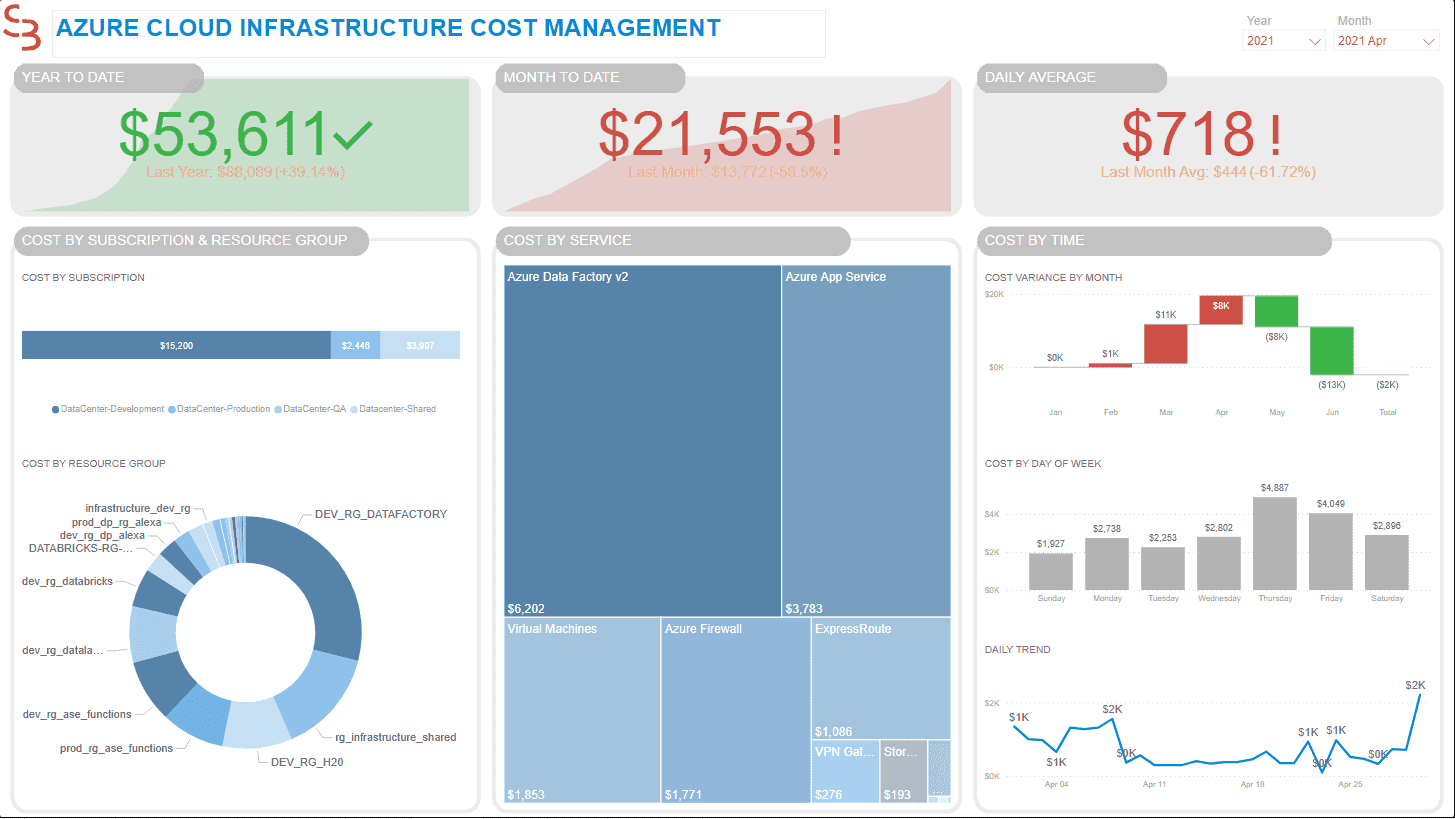
Task: Click the green checkmark beside $53,611
Action: [x=351, y=133]
